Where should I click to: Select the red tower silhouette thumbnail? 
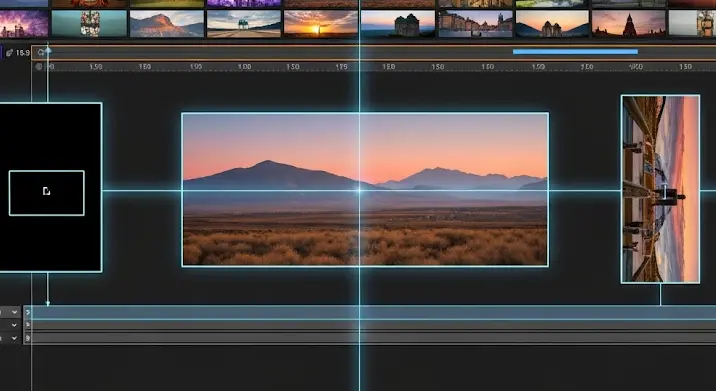tap(629, 24)
